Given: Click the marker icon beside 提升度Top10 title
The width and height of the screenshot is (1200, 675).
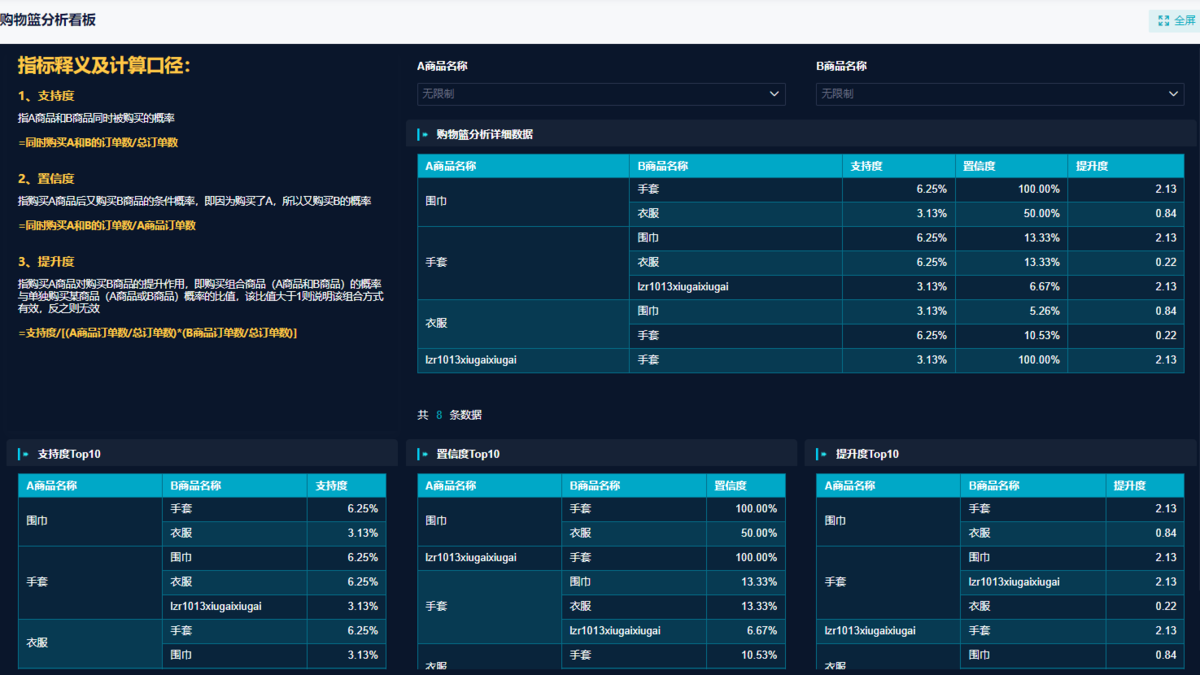Looking at the screenshot, I should click(823, 454).
